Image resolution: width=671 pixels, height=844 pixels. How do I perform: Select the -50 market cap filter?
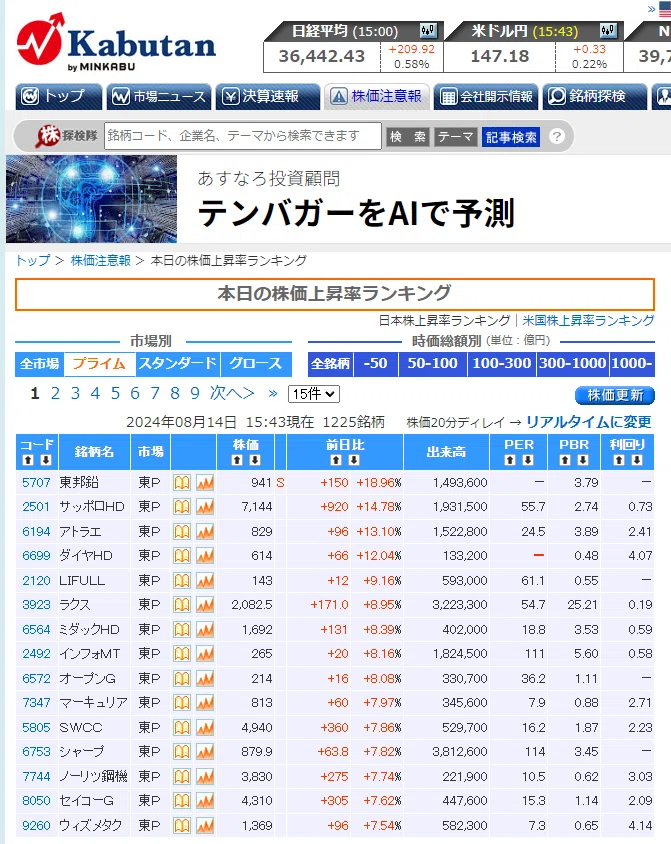(x=376, y=364)
